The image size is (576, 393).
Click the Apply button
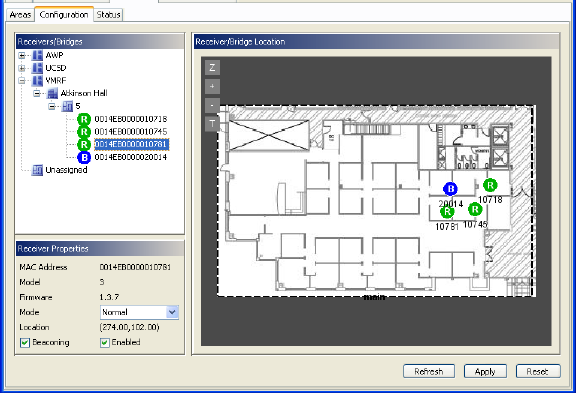(485, 371)
